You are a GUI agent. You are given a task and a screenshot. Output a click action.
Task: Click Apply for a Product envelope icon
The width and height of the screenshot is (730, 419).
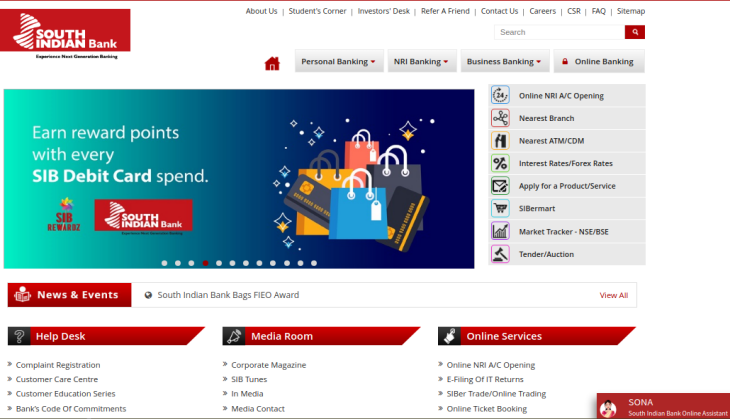coord(500,186)
